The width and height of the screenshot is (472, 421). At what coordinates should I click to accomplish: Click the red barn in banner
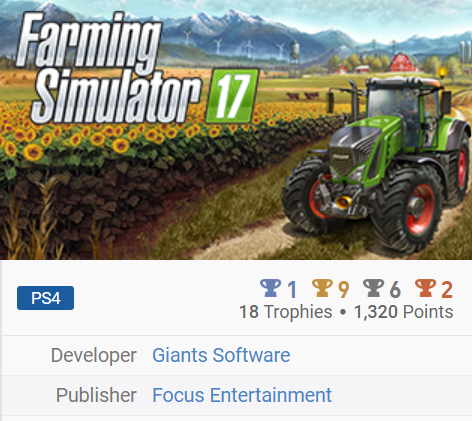coord(403,62)
